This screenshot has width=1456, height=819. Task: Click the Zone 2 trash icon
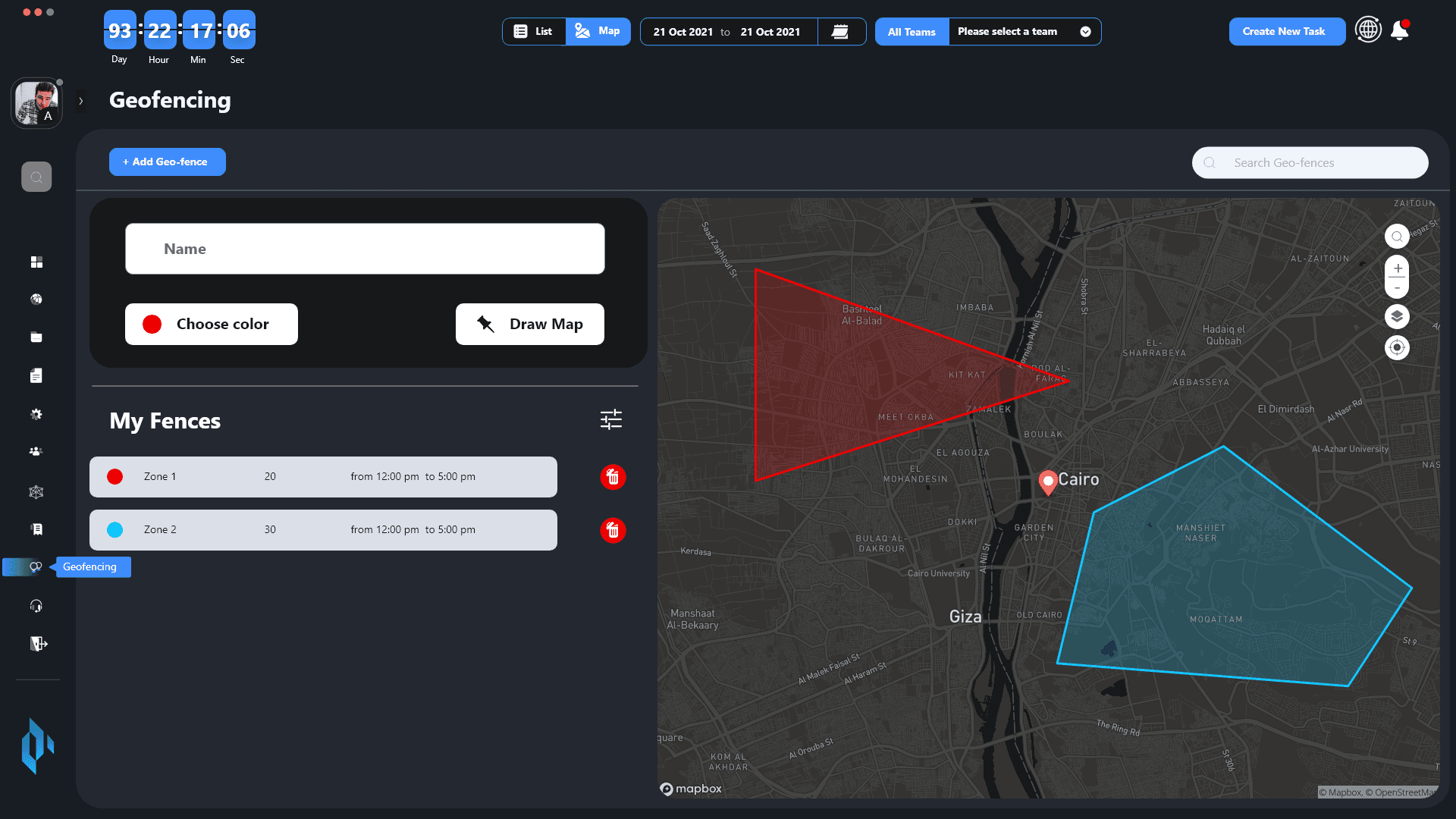613,530
